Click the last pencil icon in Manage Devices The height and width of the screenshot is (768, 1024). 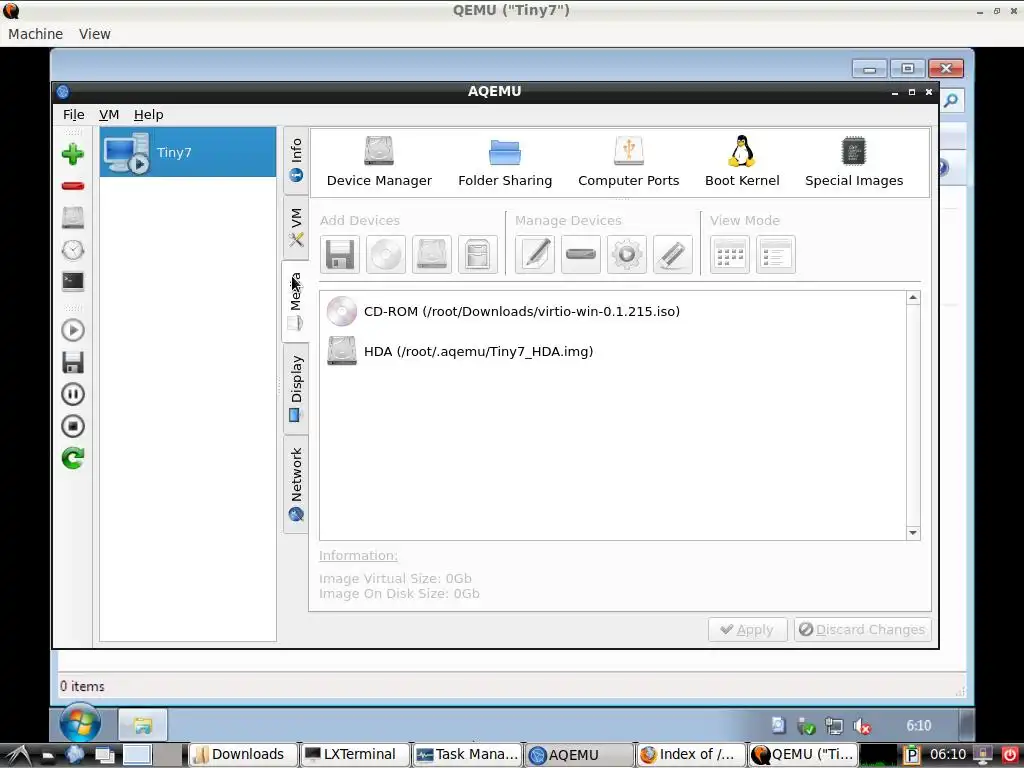(673, 254)
